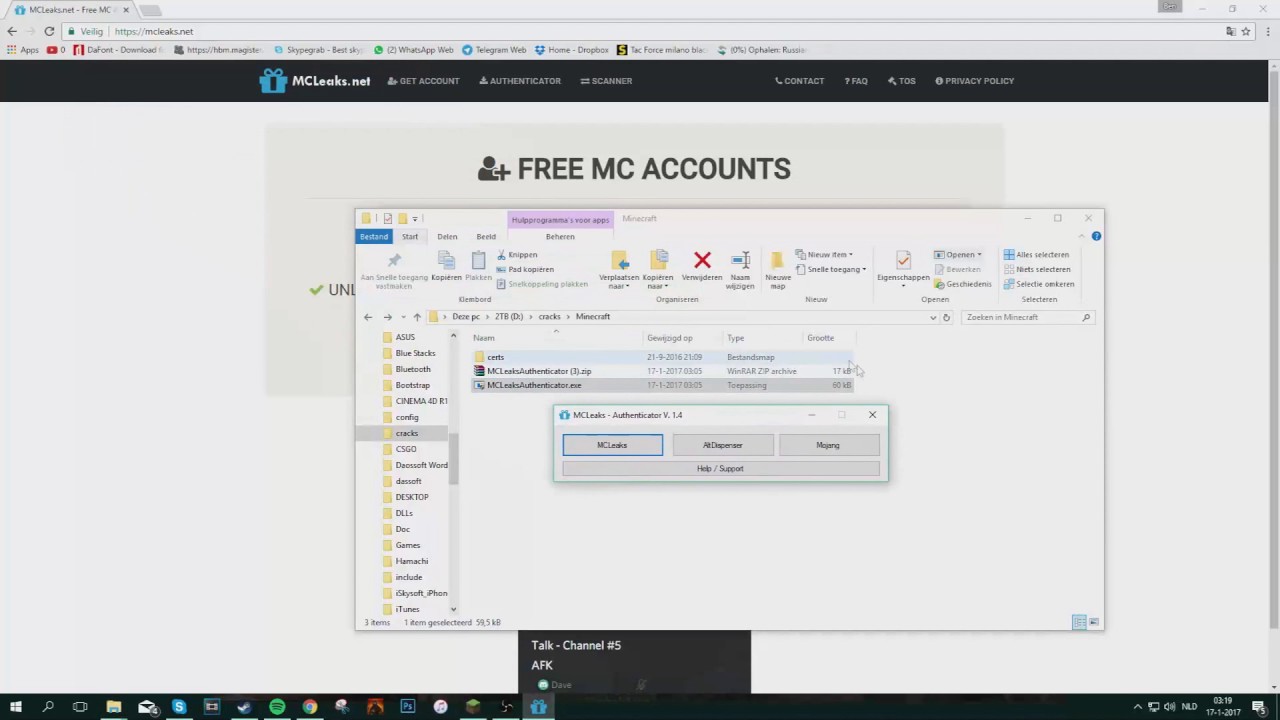1280x720 pixels.
Task: Click the Naam wijzigen rename icon
Action: coord(740,261)
